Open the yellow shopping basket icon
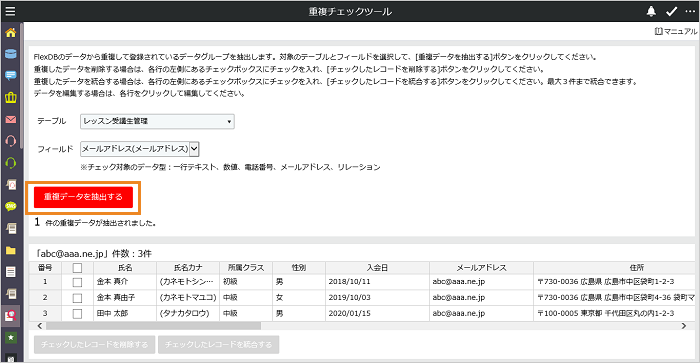The width and height of the screenshot is (700, 363). click(x=11, y=97)
